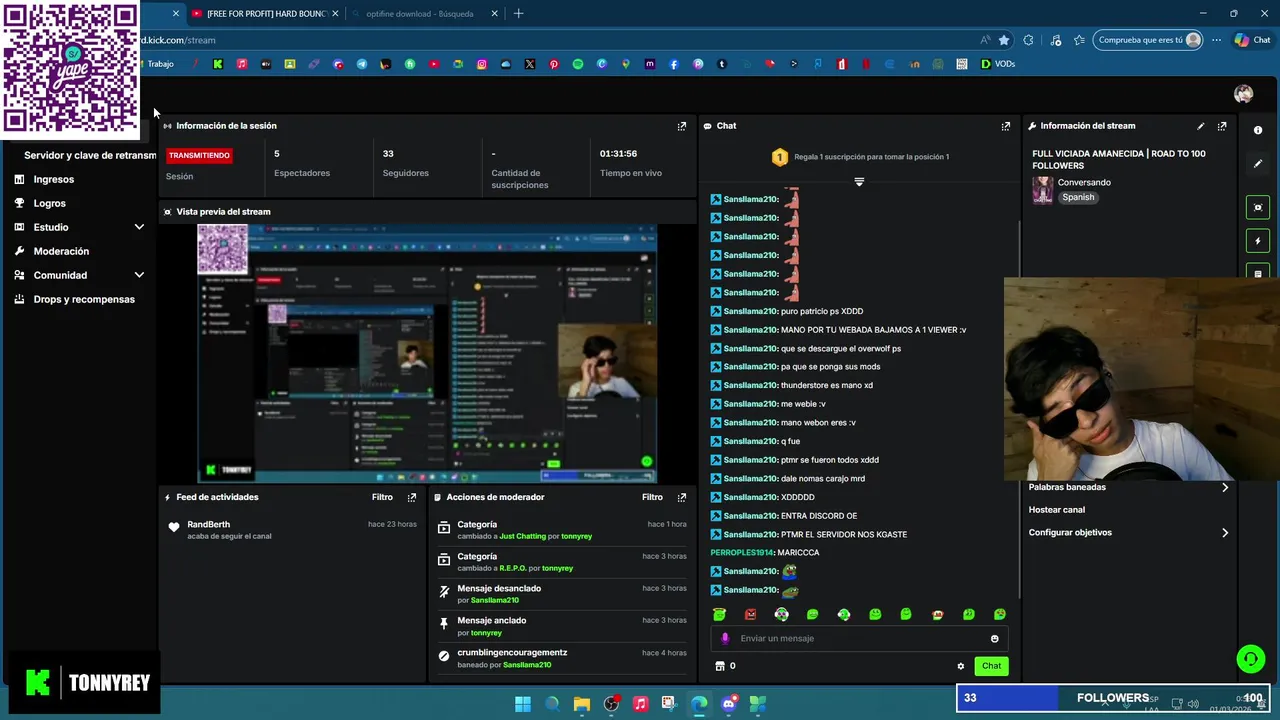Pop out the Información del stream panel

tap(1222, 126)
